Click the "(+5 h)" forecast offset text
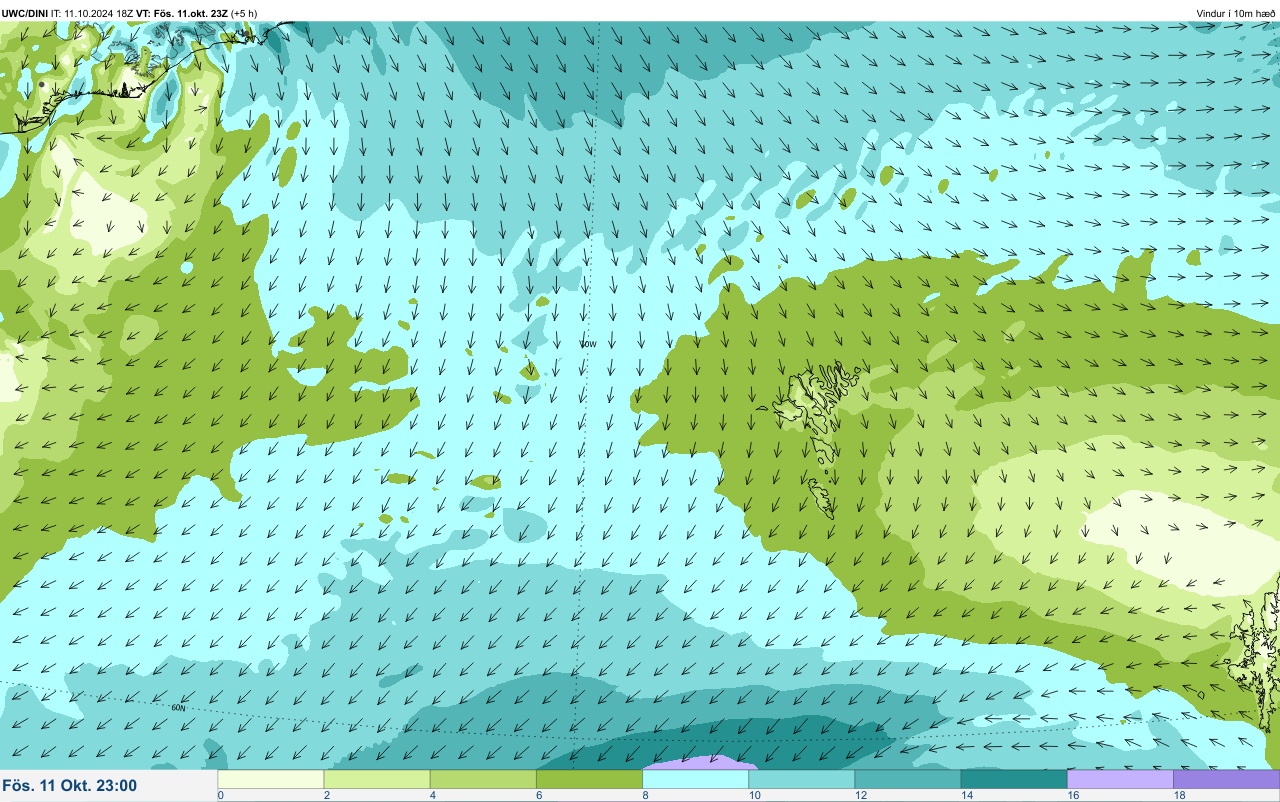 (243, 13)
